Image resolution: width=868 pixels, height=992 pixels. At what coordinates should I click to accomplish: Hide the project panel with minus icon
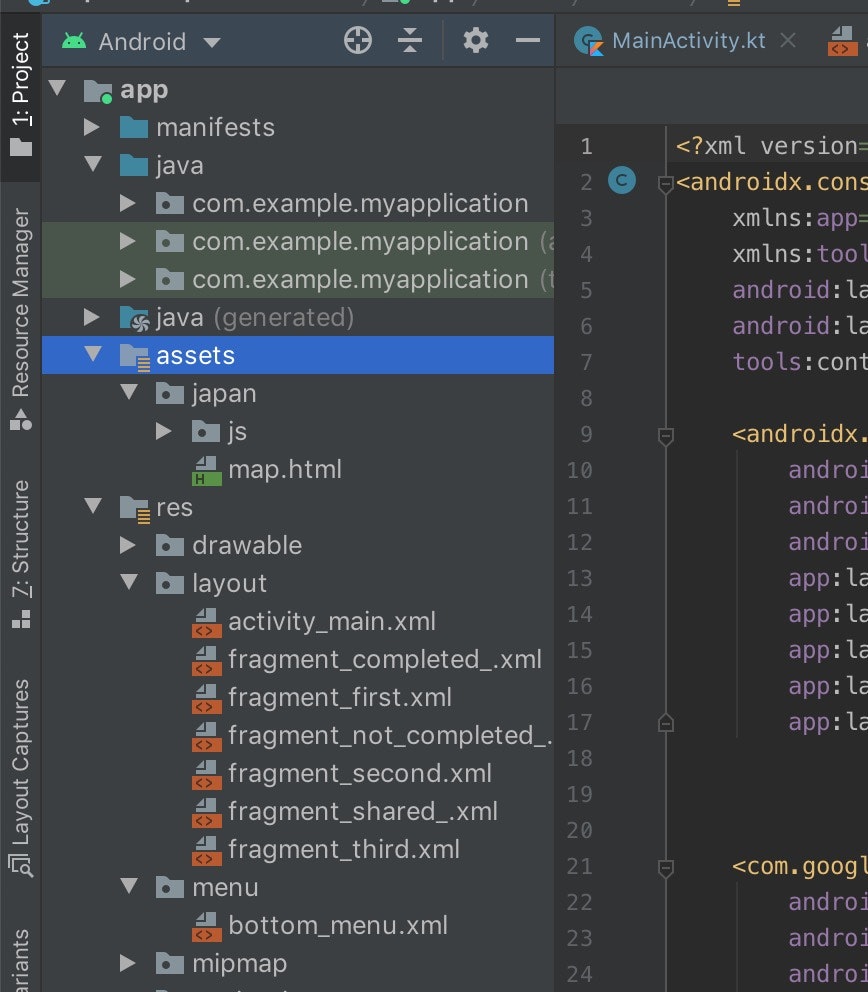528,40
